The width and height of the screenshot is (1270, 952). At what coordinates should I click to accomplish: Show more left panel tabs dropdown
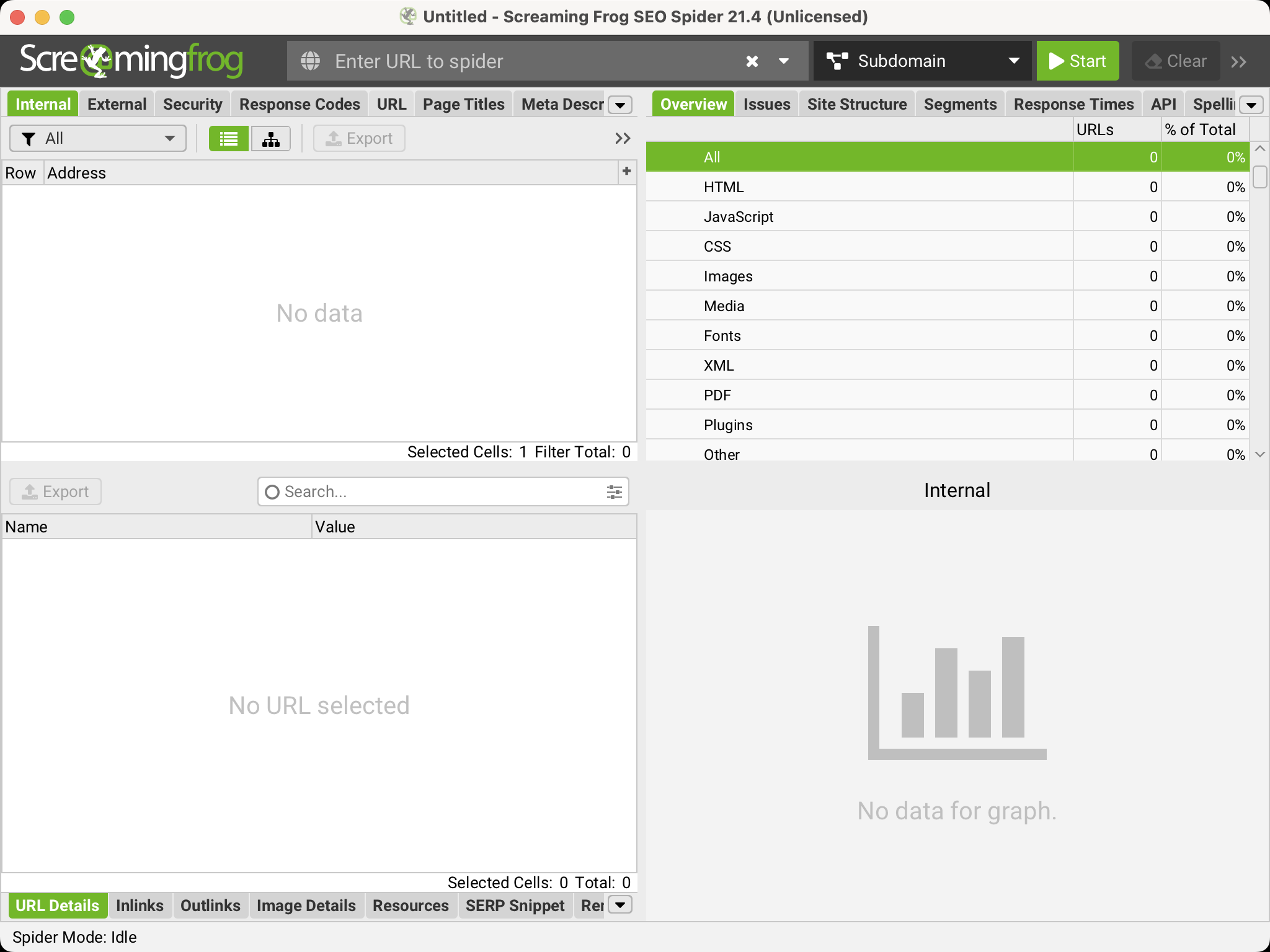[x=620, y=105]
